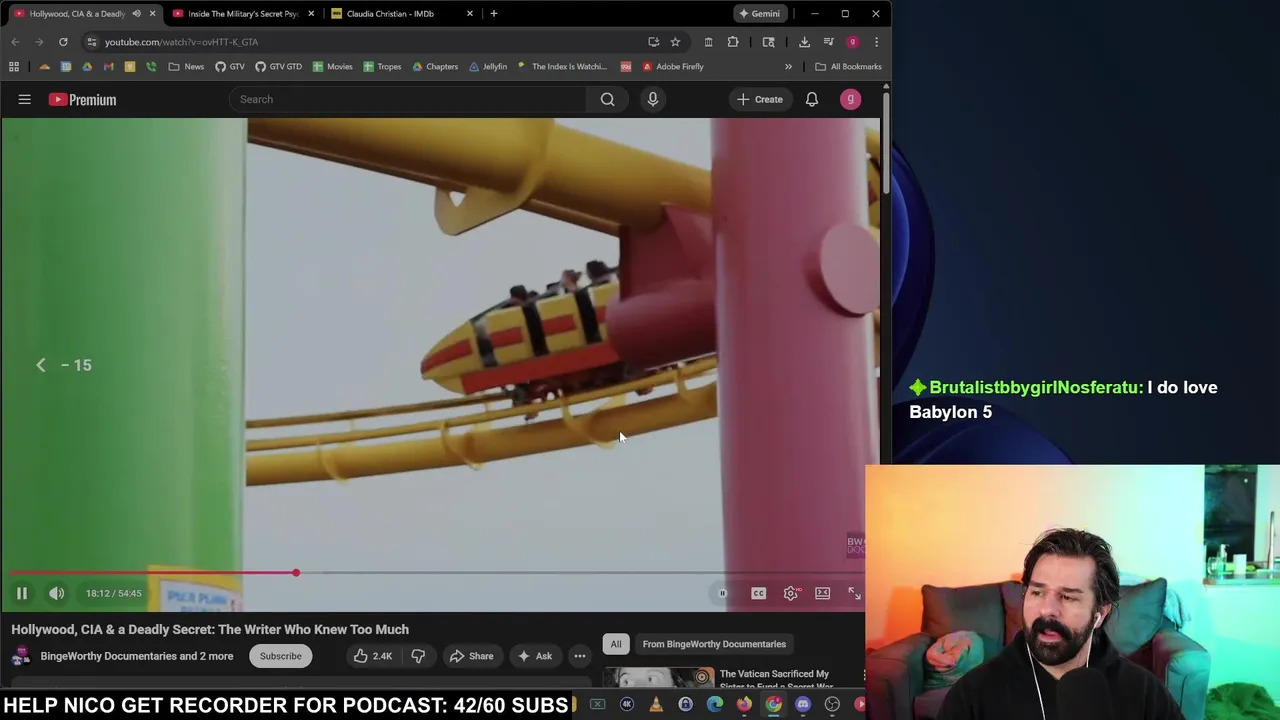The image size is (1280, 720).
Task: Open the notifications bell
Action: click(x=812, y=99)
